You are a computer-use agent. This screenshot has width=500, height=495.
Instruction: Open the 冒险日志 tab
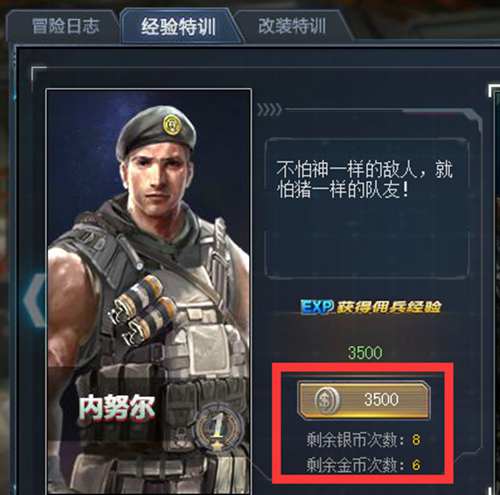[x=63, y=27]
